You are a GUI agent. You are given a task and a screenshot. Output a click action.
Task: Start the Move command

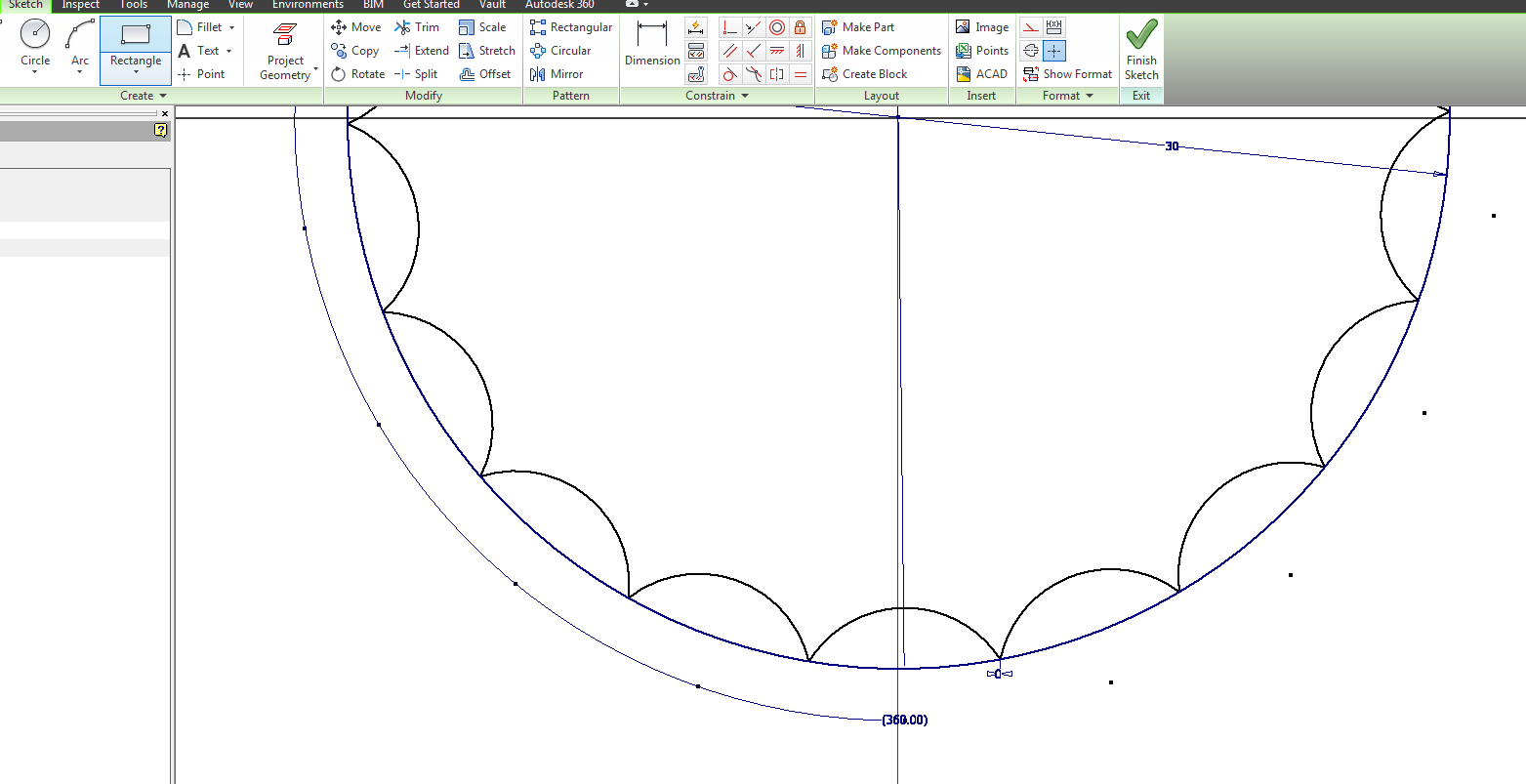click(x=356, y=27)
